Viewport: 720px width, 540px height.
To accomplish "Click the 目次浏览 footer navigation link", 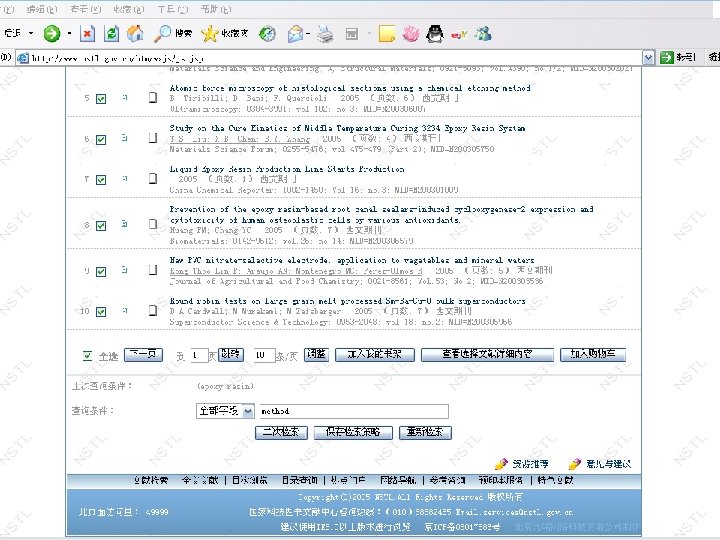I will pyautogui.click(x=249, y=480).
